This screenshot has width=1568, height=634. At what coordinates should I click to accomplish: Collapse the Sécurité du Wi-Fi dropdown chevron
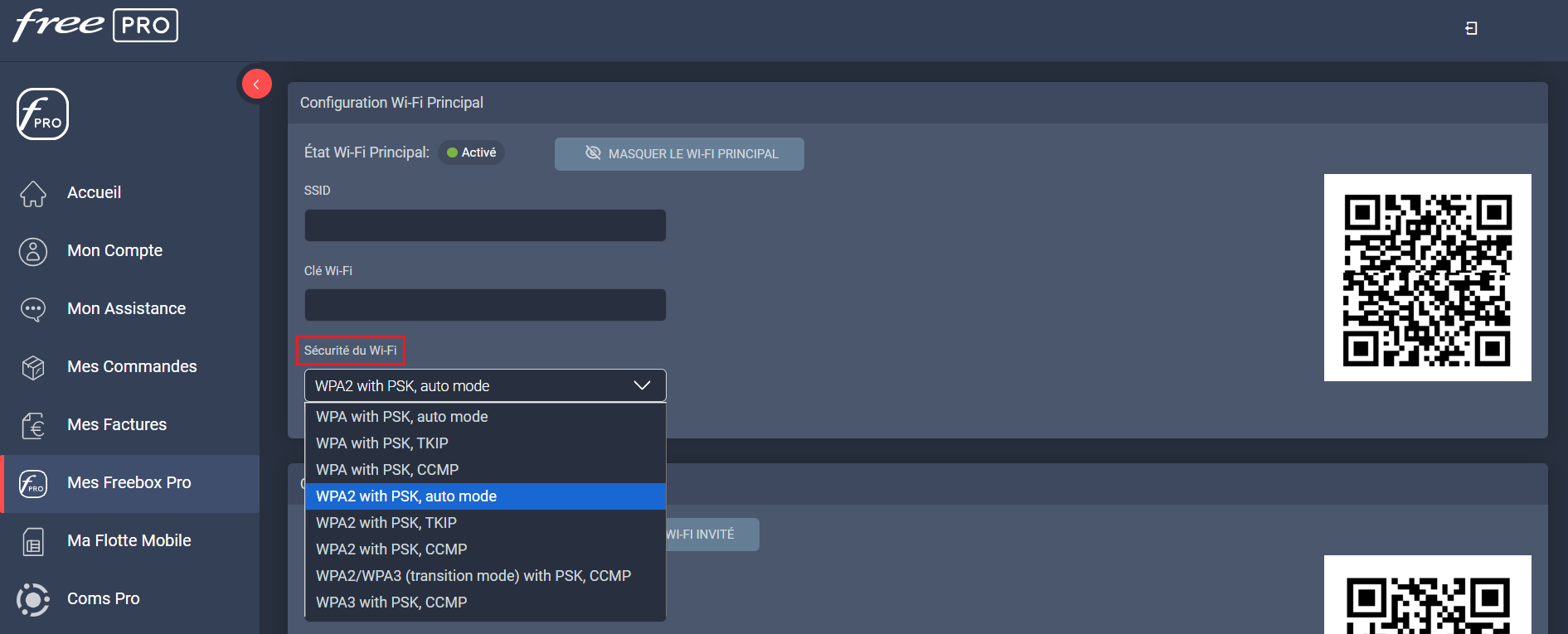(x=641, y=385)
